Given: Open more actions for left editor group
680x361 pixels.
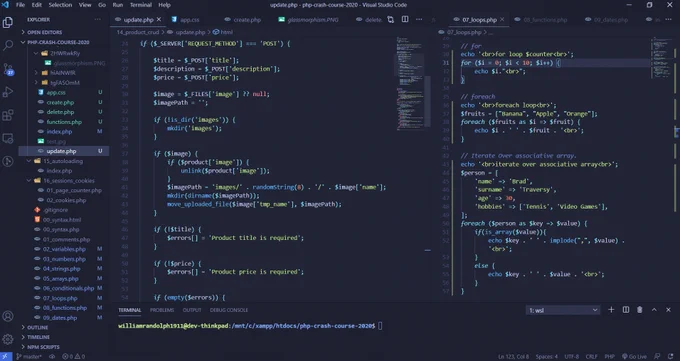Looking at the screenshot, I should click(x=419, y=20).
